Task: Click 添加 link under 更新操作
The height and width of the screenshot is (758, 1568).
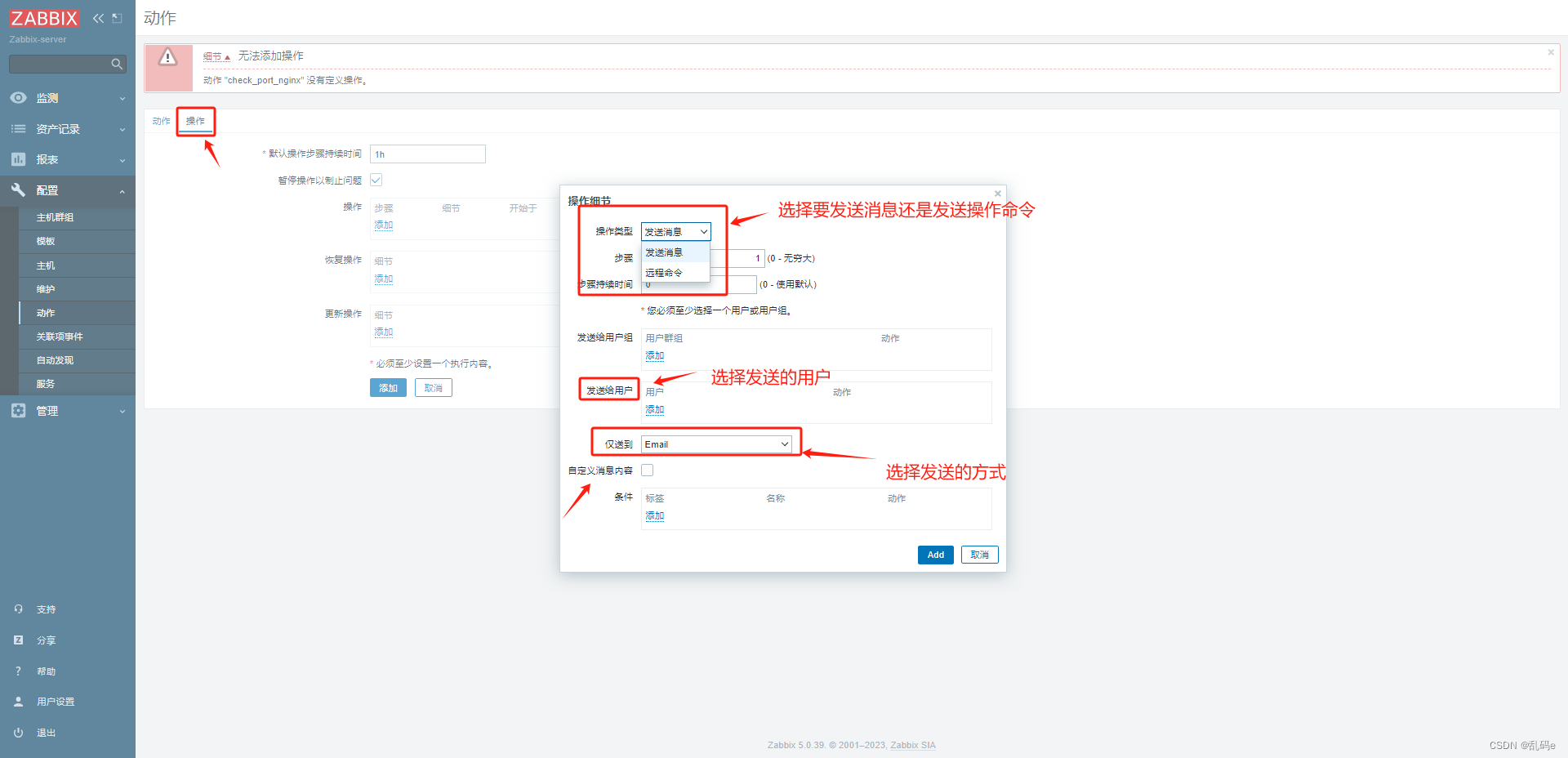Action: pos(384,332)
